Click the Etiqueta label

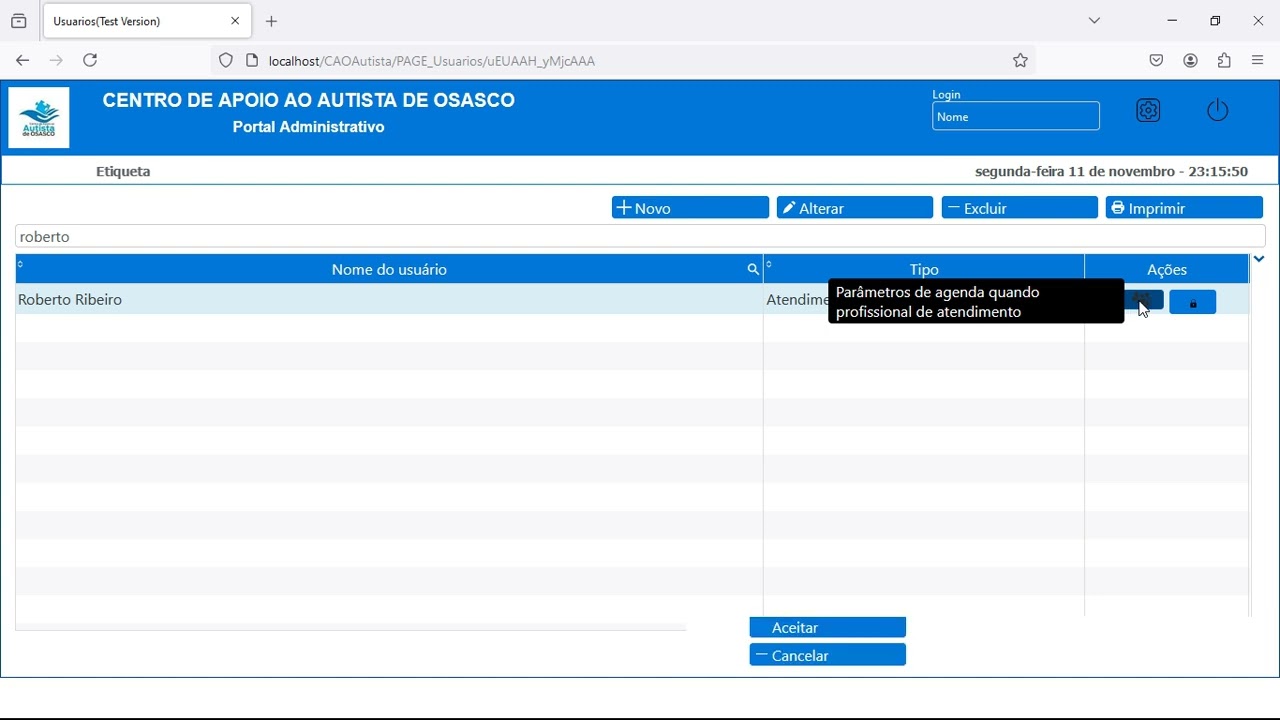pos(123,172)
